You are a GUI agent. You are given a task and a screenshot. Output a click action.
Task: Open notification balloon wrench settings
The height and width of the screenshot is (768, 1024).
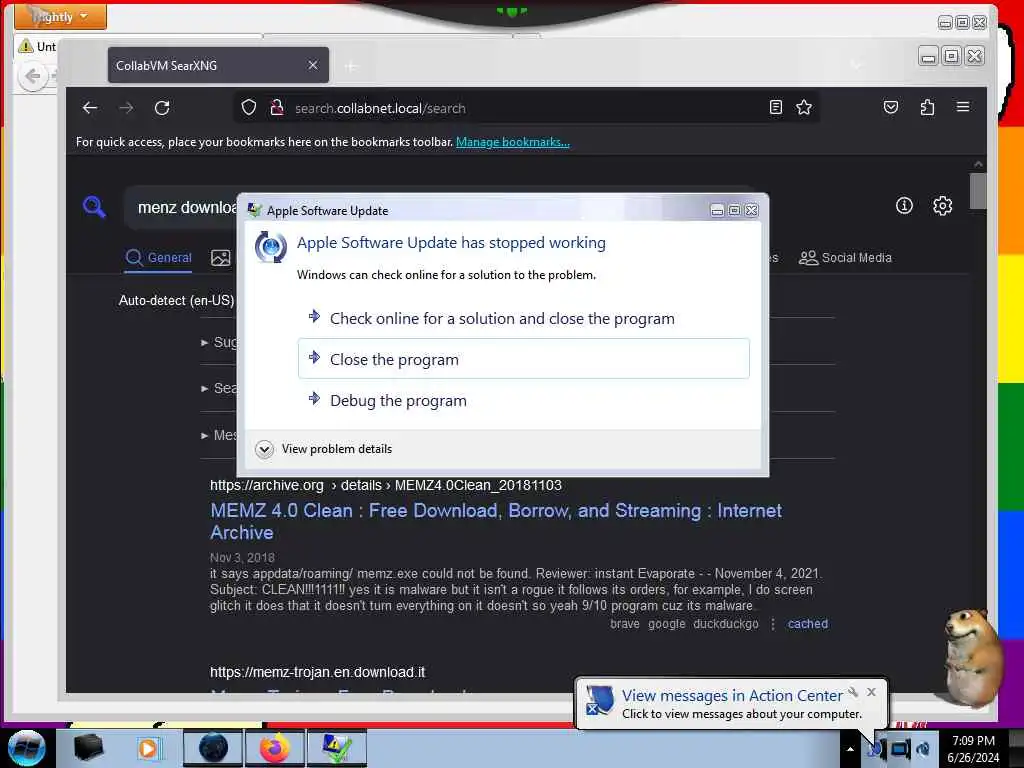click(x=853, y=692)
